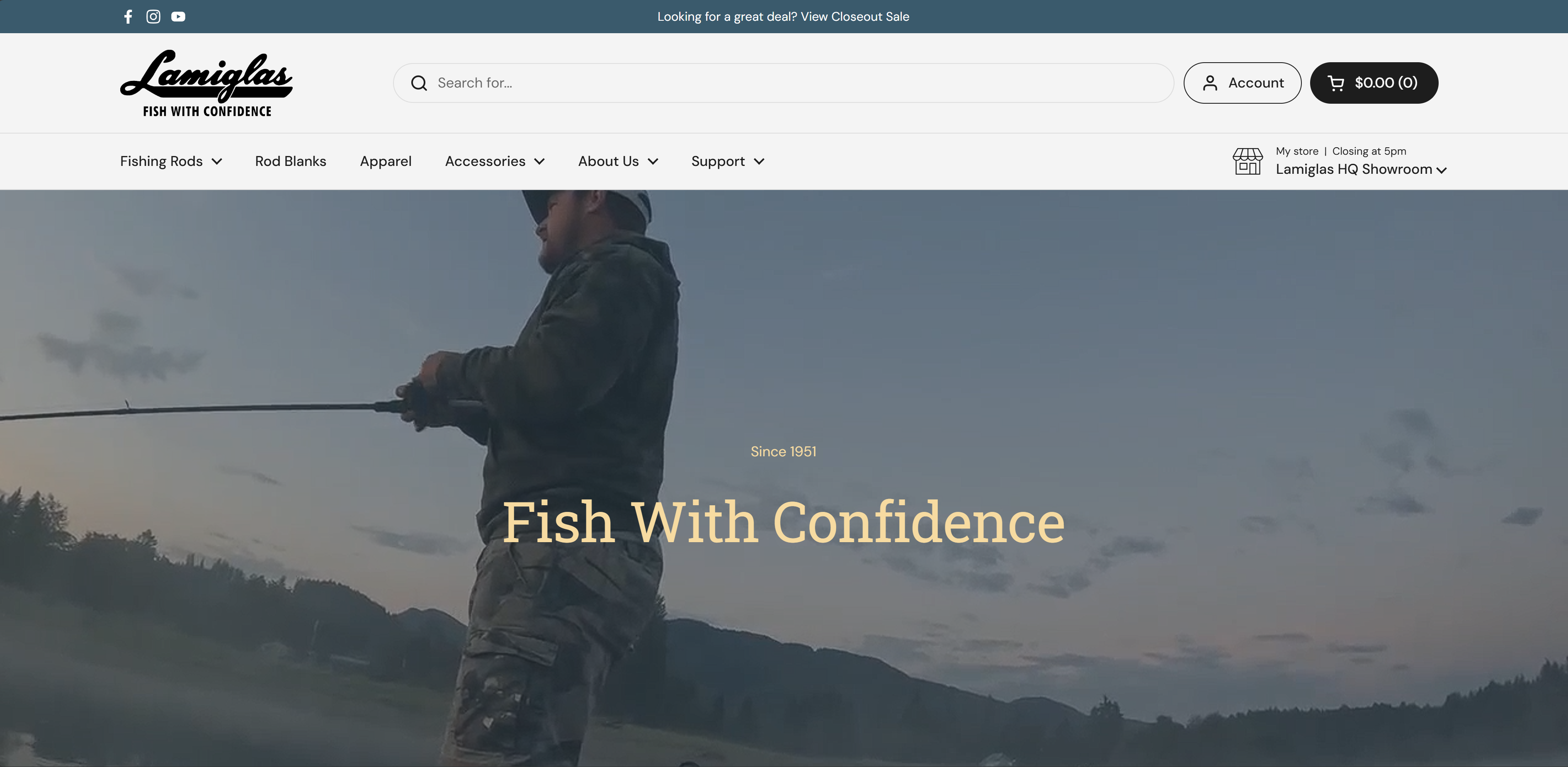
Task: Click the magnifying glass search icon
Action: tap(419, 83)
